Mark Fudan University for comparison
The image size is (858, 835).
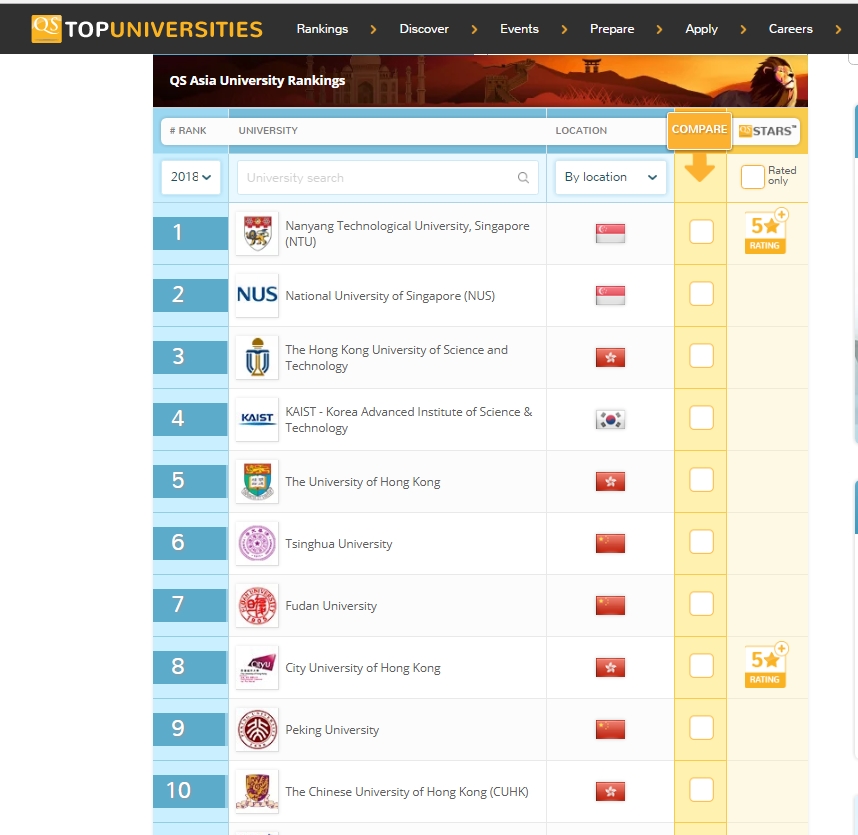(x=701, y=604)
